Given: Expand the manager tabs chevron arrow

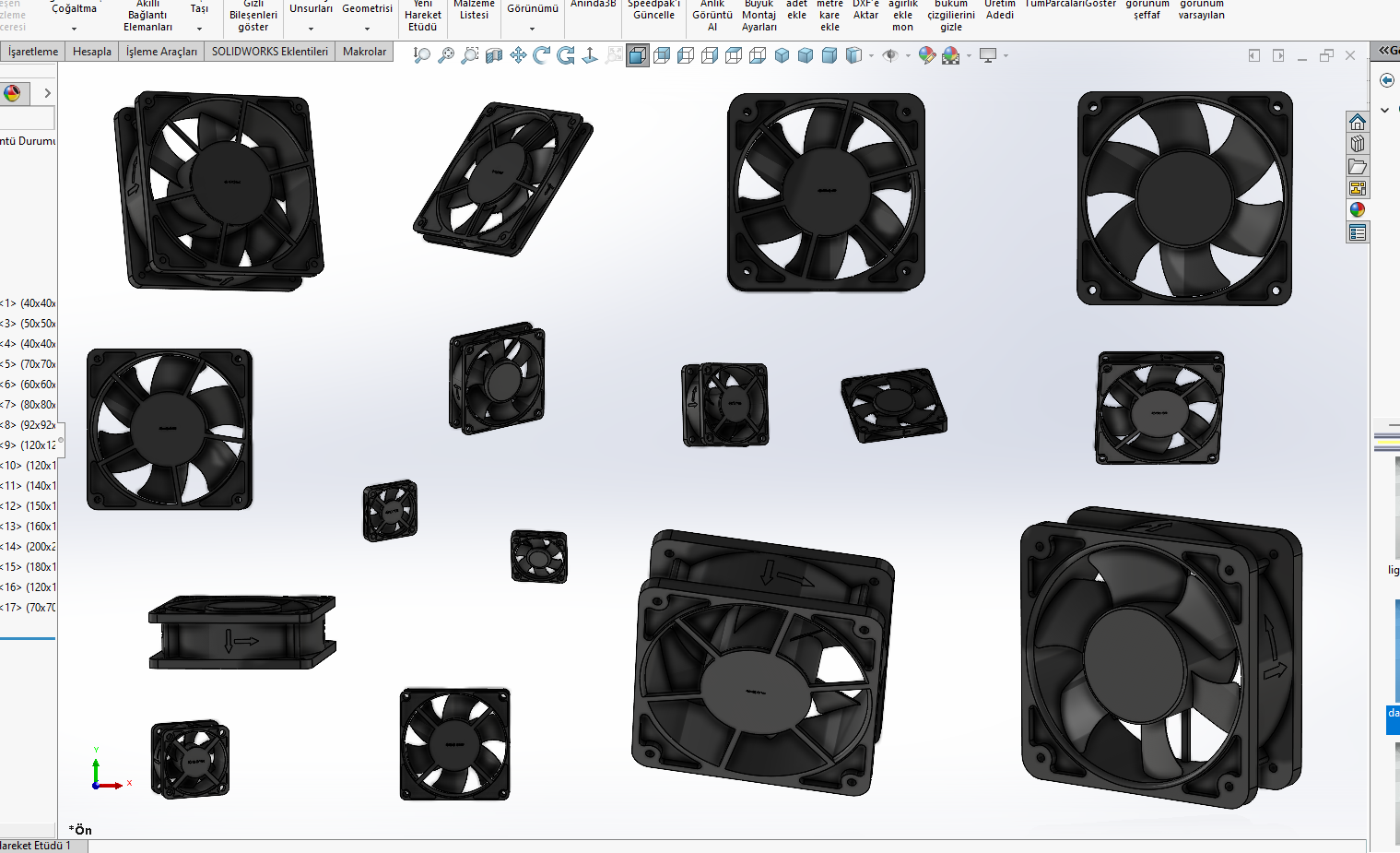Looking at the screenshot, I should [x=47, y=93].
